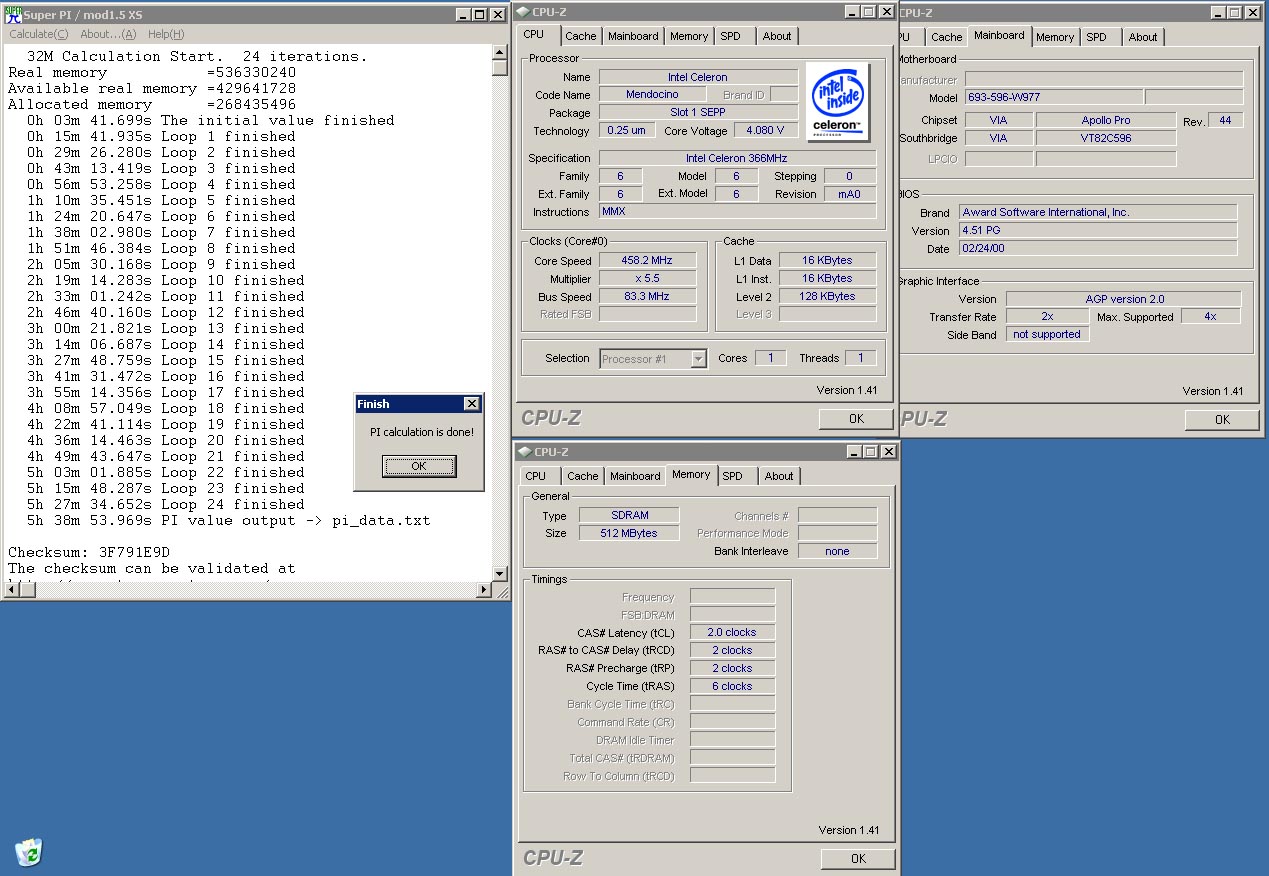
Task: Open Cache tab in Mainboard window
Action: (x=947, y=37)
